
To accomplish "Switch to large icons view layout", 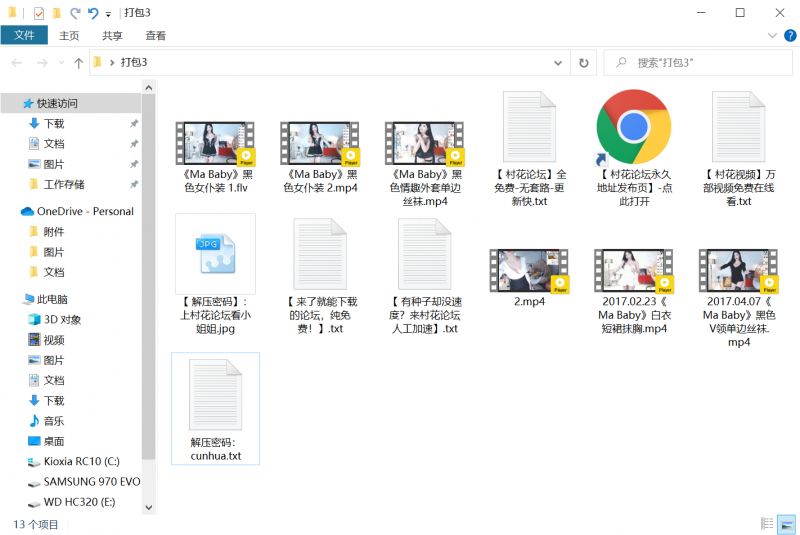I will click(x=786, y=523).
